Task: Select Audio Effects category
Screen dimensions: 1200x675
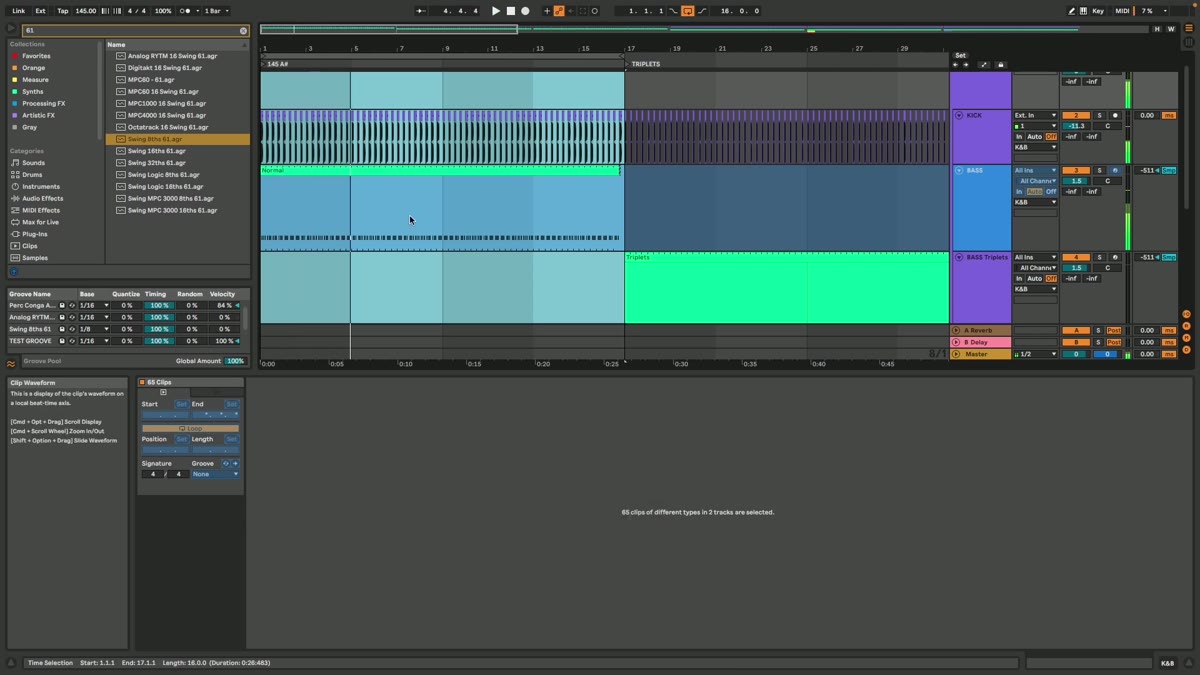Action: (42, 198)
